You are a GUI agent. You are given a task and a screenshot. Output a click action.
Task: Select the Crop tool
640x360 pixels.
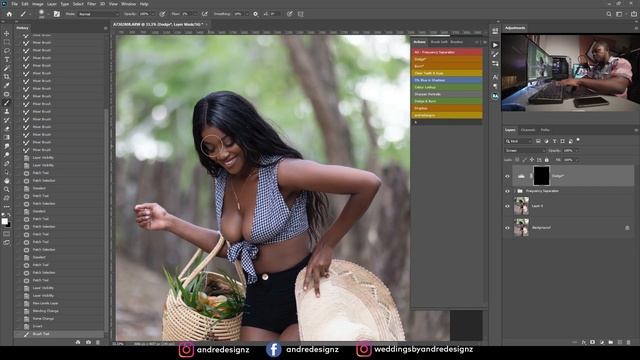[7, 76]
